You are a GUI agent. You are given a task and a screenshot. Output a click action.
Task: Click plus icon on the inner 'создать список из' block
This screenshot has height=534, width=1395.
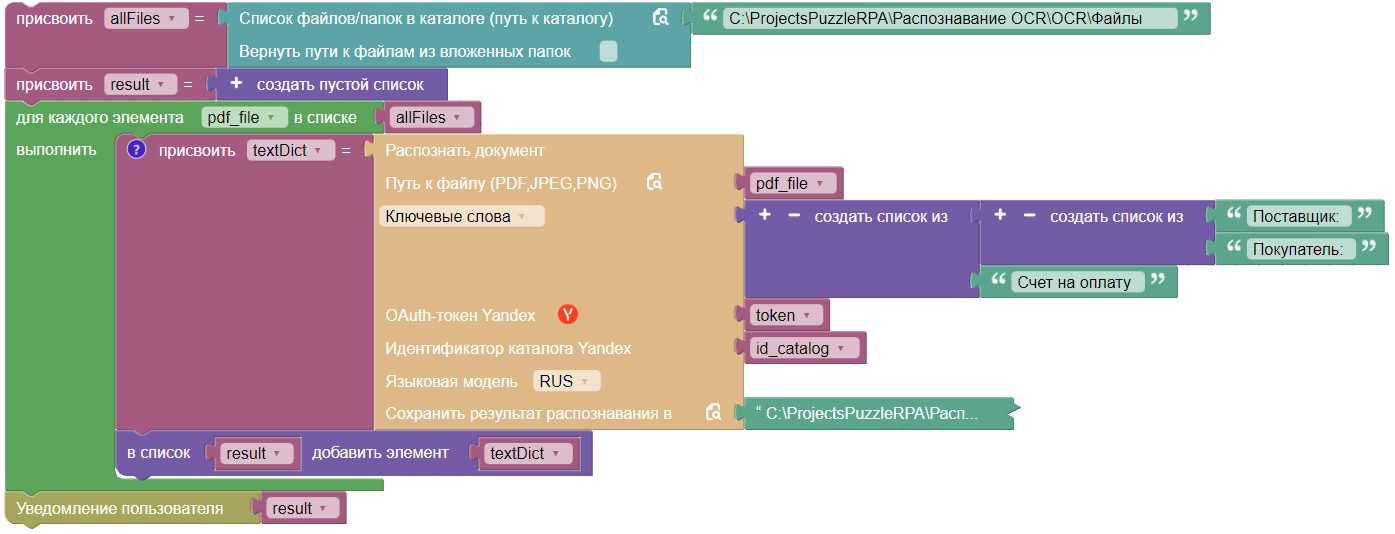[x=1000, y=216]
